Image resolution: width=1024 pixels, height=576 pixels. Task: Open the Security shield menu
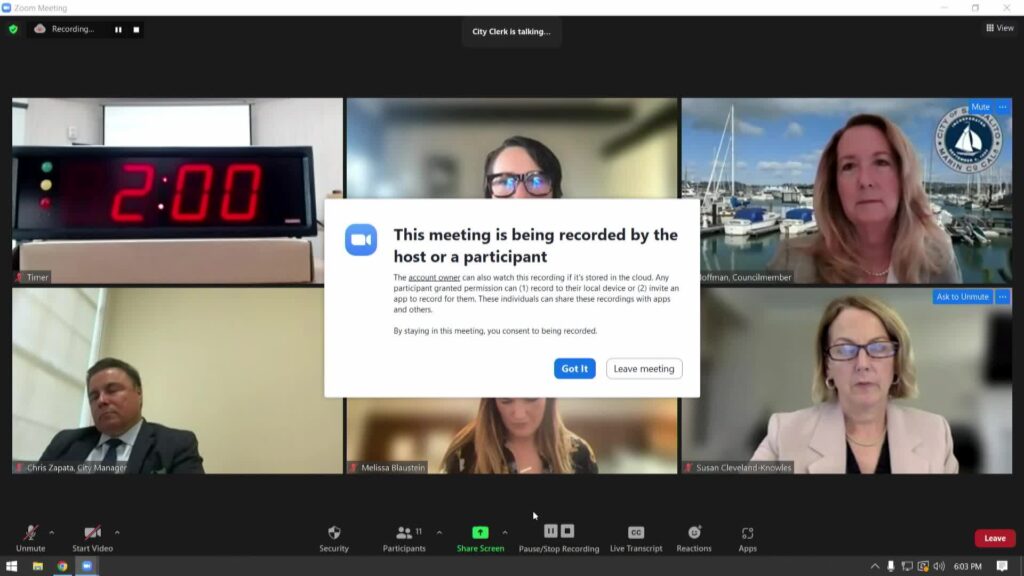tap(334, 539)
